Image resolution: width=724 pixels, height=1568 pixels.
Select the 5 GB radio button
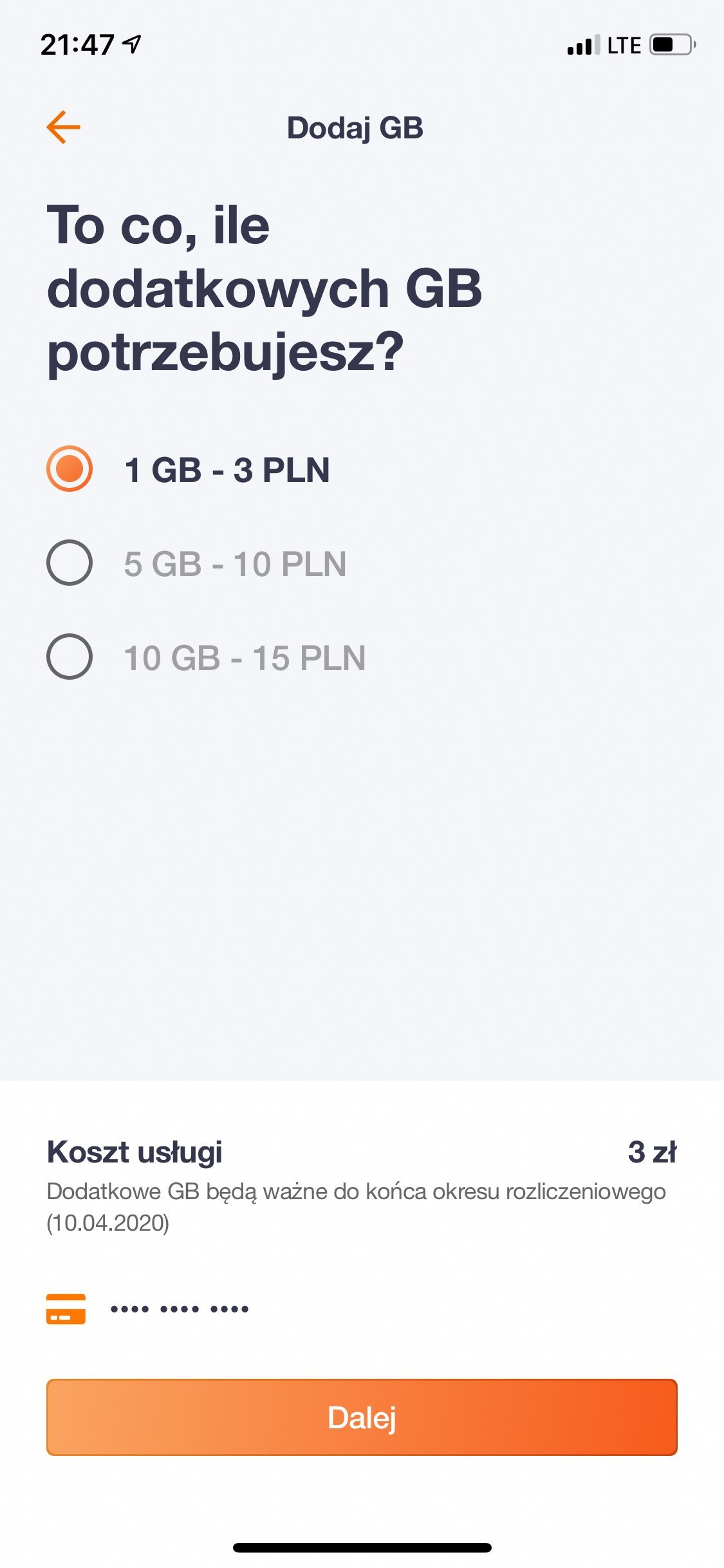click(70, 563)
